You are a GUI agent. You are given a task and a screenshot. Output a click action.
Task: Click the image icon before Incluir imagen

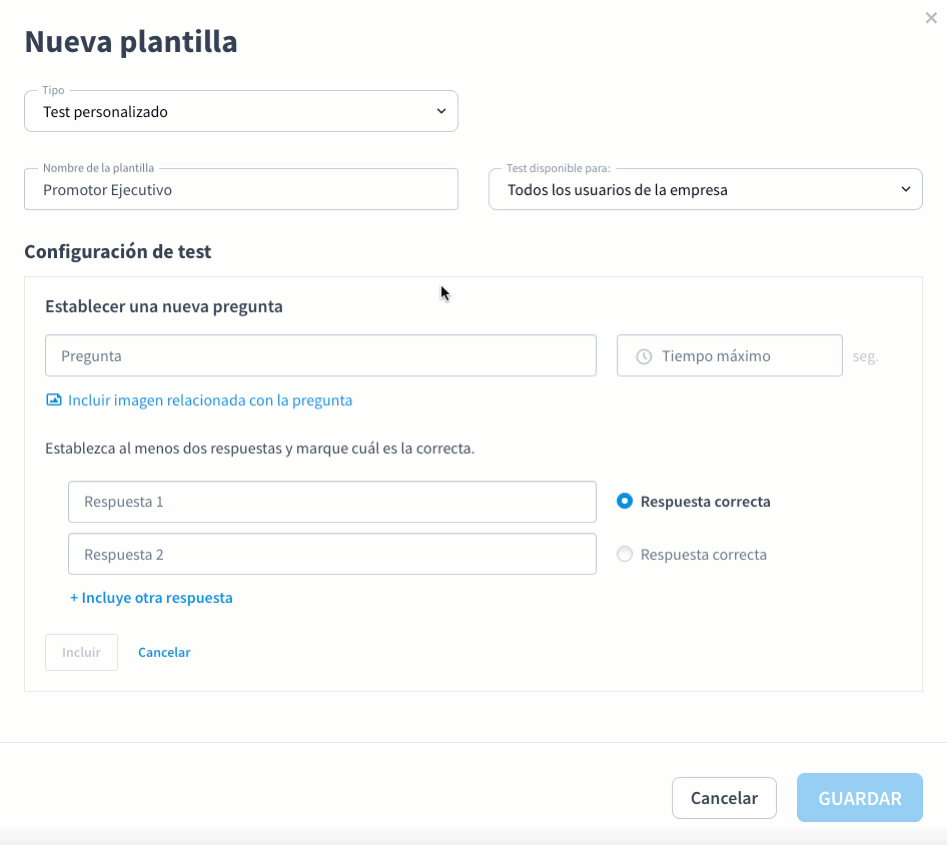click(54, 400)
